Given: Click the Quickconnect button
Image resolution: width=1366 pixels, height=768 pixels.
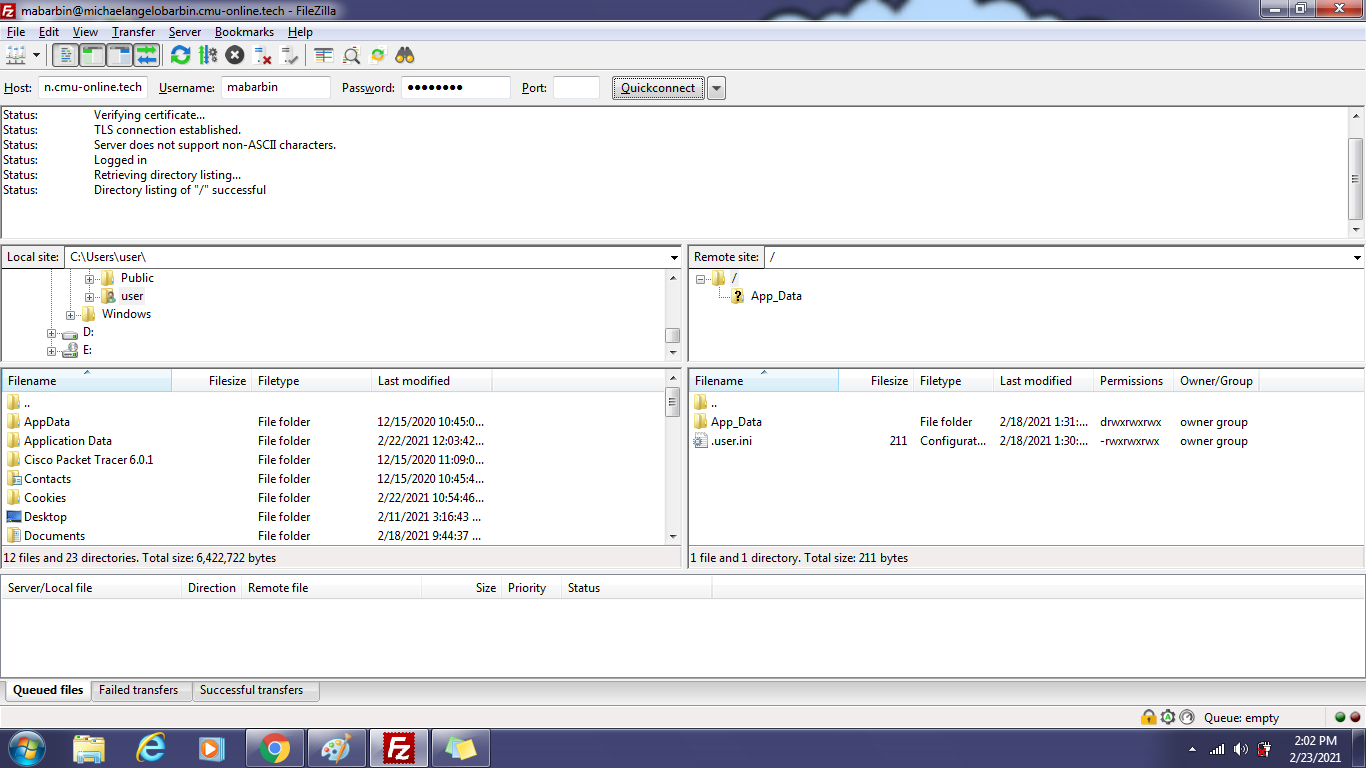Looking at the screenshot, I should tap(658, 88).
